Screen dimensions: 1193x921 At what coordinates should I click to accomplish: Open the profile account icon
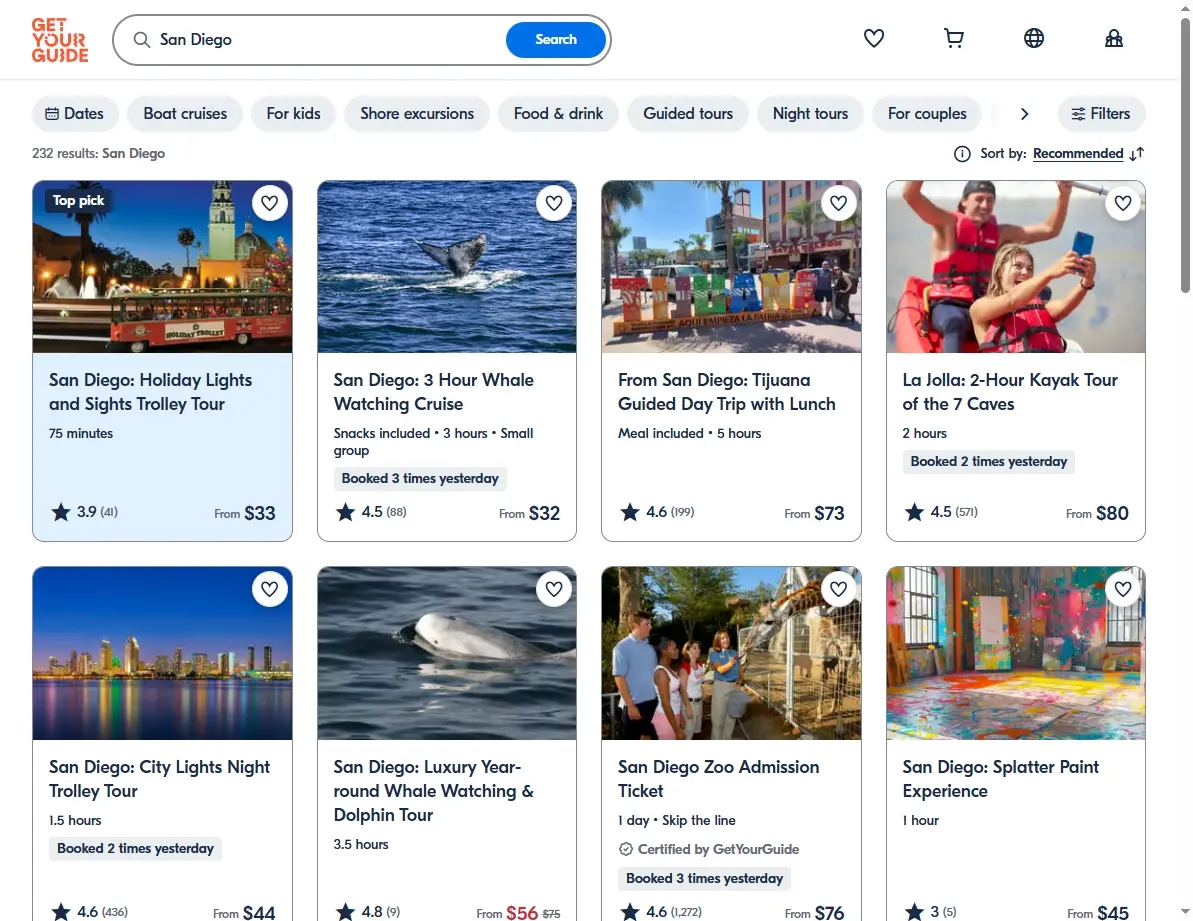1114,38
